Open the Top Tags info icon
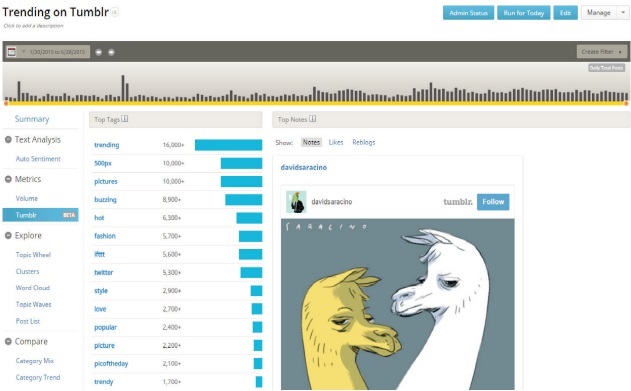Image resolution: width=631 pixels, height=391 pixels. point(125,119)
